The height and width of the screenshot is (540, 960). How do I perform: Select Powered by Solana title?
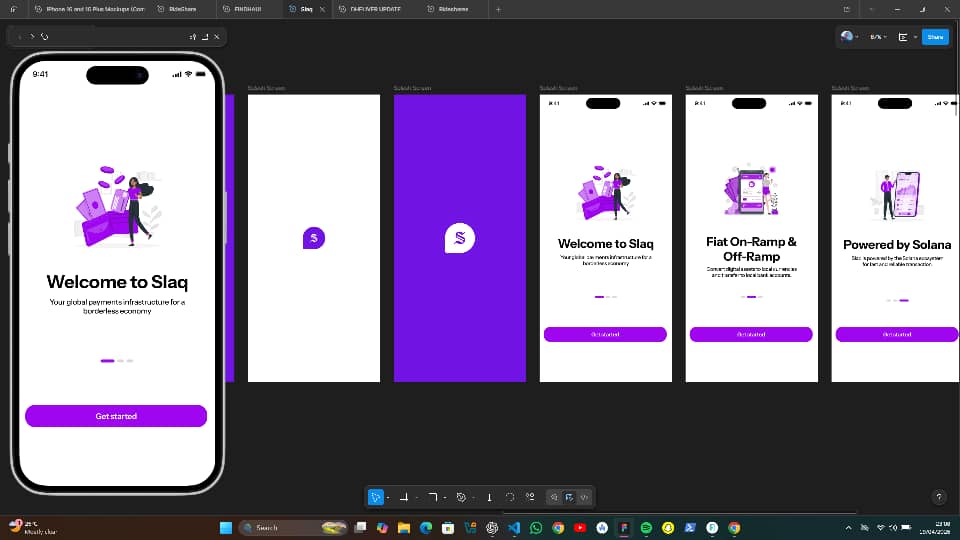(897, 245)
